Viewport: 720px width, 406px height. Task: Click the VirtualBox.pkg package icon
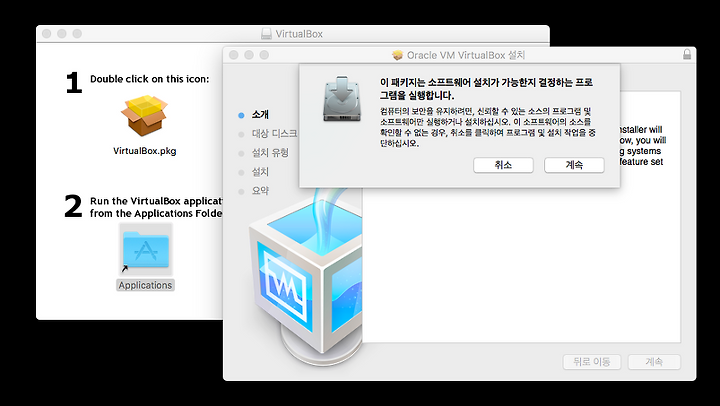144,116
